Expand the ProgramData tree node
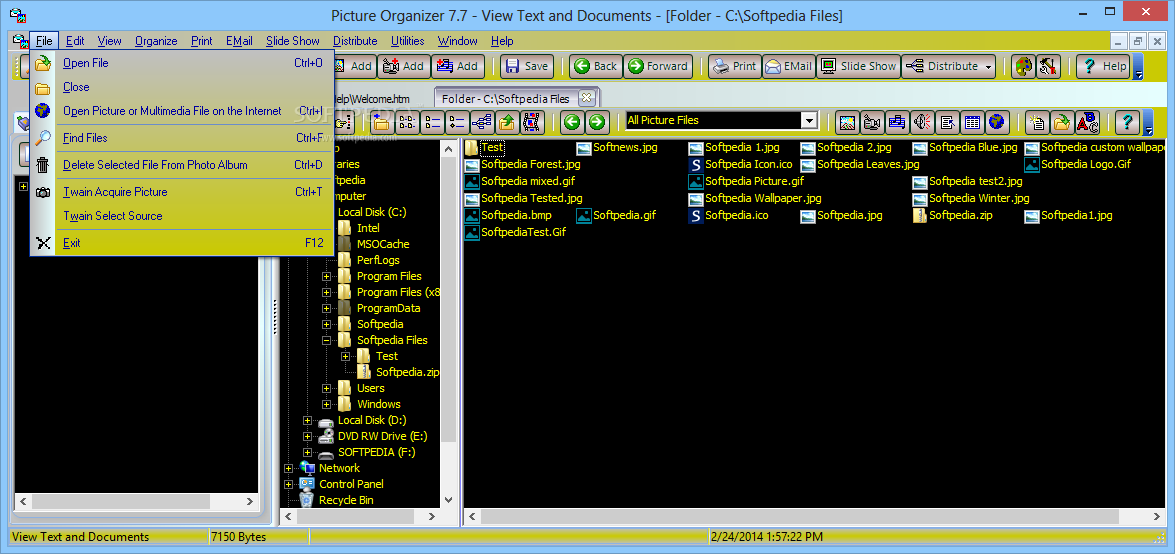 [x=327, y=308]
